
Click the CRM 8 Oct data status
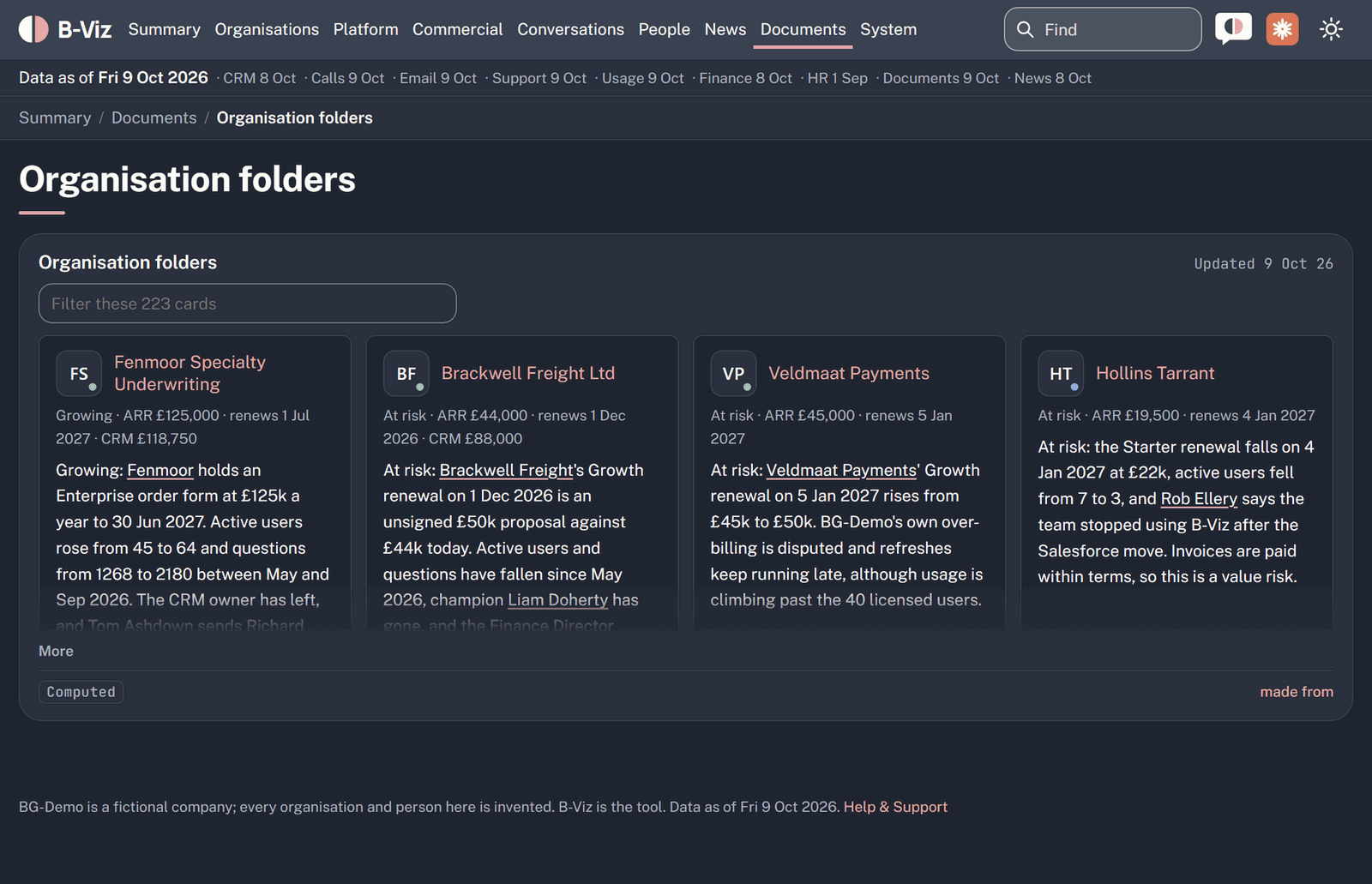pos(260,78)
